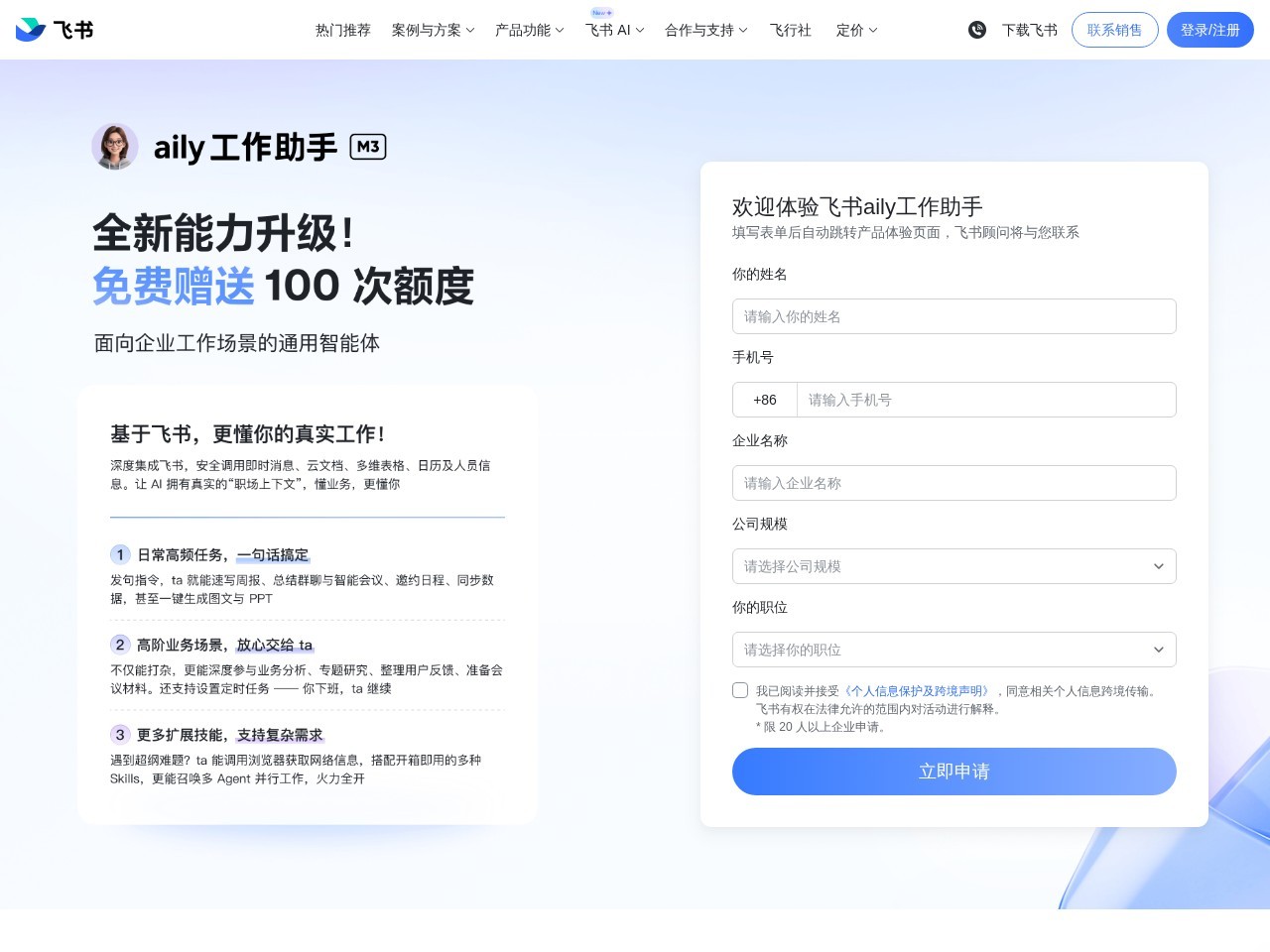Image resolution: width=1270 pixels, height=952 pixels.
Task: Open the 个人信息保护及跨境声明 link
Action: (x=916, y=691)
